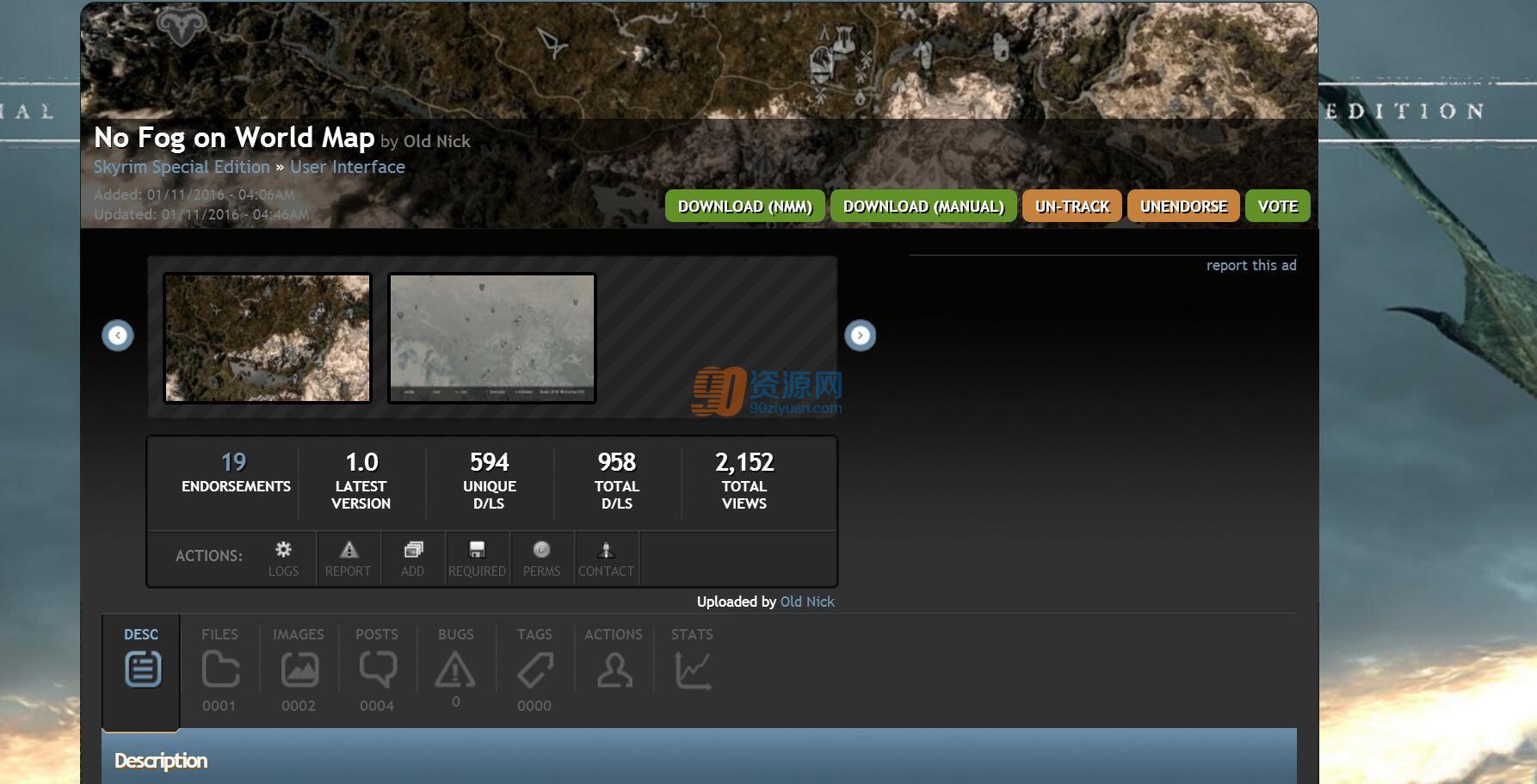This screenshot has width=1537, height=784.
Task: Click the Unendorse button
Action: (1184, 207)
